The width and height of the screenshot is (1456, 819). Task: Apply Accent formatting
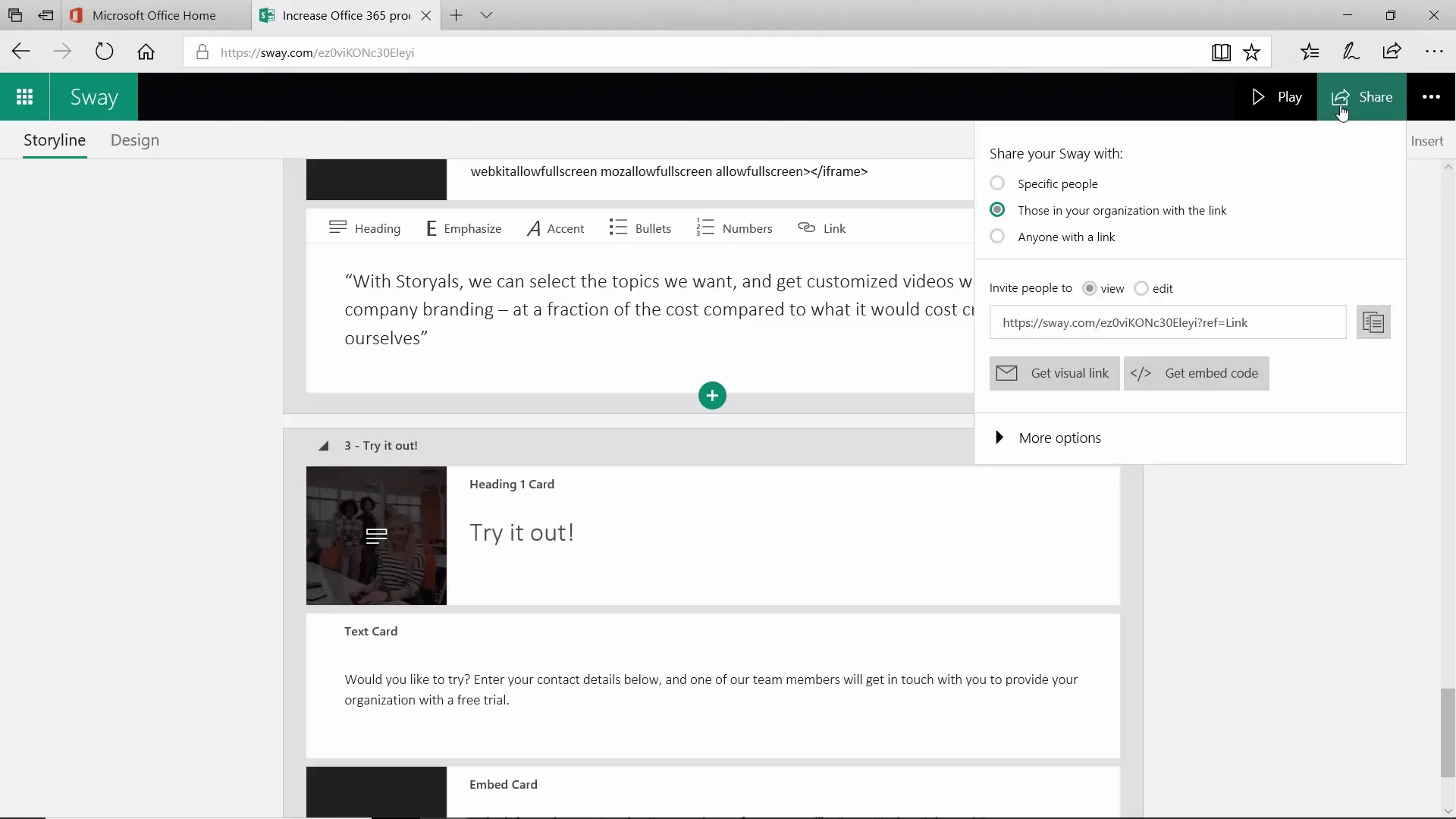point(555,228)
